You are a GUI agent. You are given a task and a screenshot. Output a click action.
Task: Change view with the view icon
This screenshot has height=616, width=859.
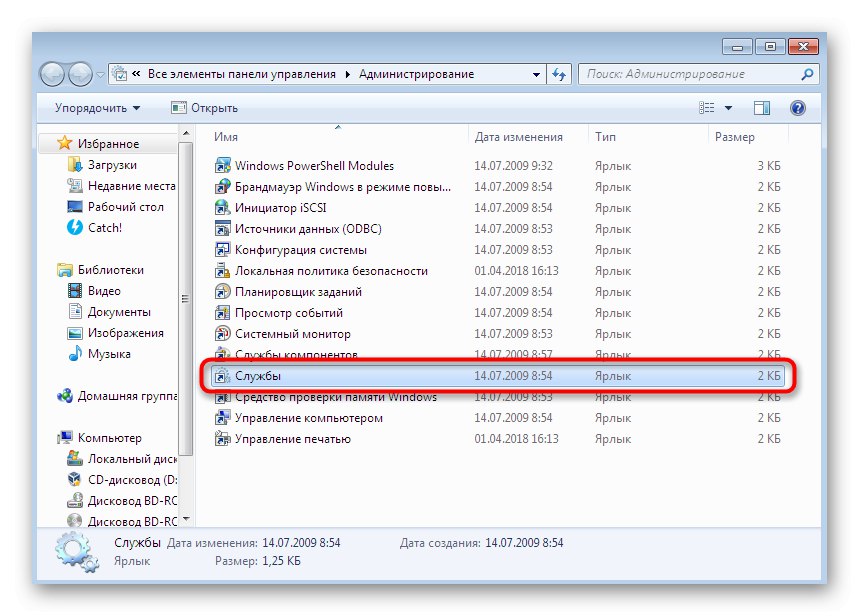pyautogui.click(x=707, y=108)
